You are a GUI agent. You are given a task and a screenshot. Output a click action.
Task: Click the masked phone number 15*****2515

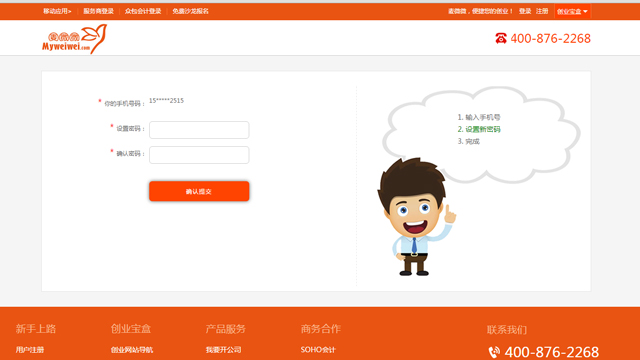point(167,100)
